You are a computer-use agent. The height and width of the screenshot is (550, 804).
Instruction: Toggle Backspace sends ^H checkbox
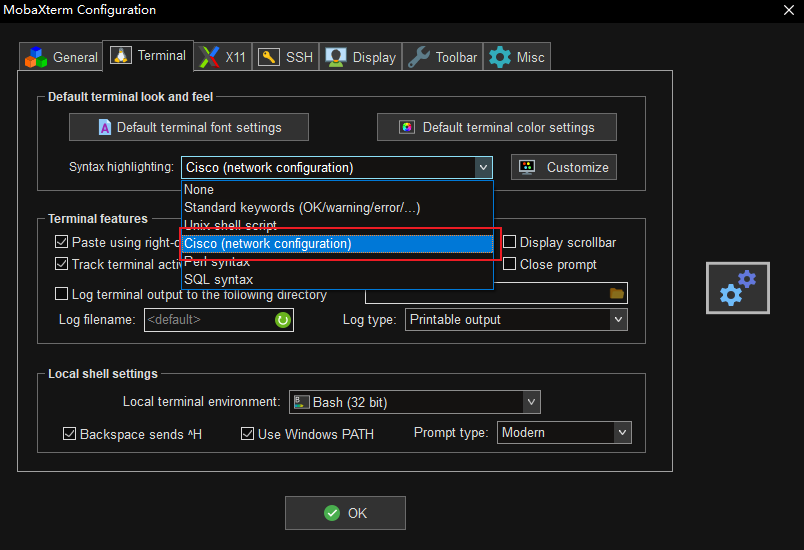[69, 434]
